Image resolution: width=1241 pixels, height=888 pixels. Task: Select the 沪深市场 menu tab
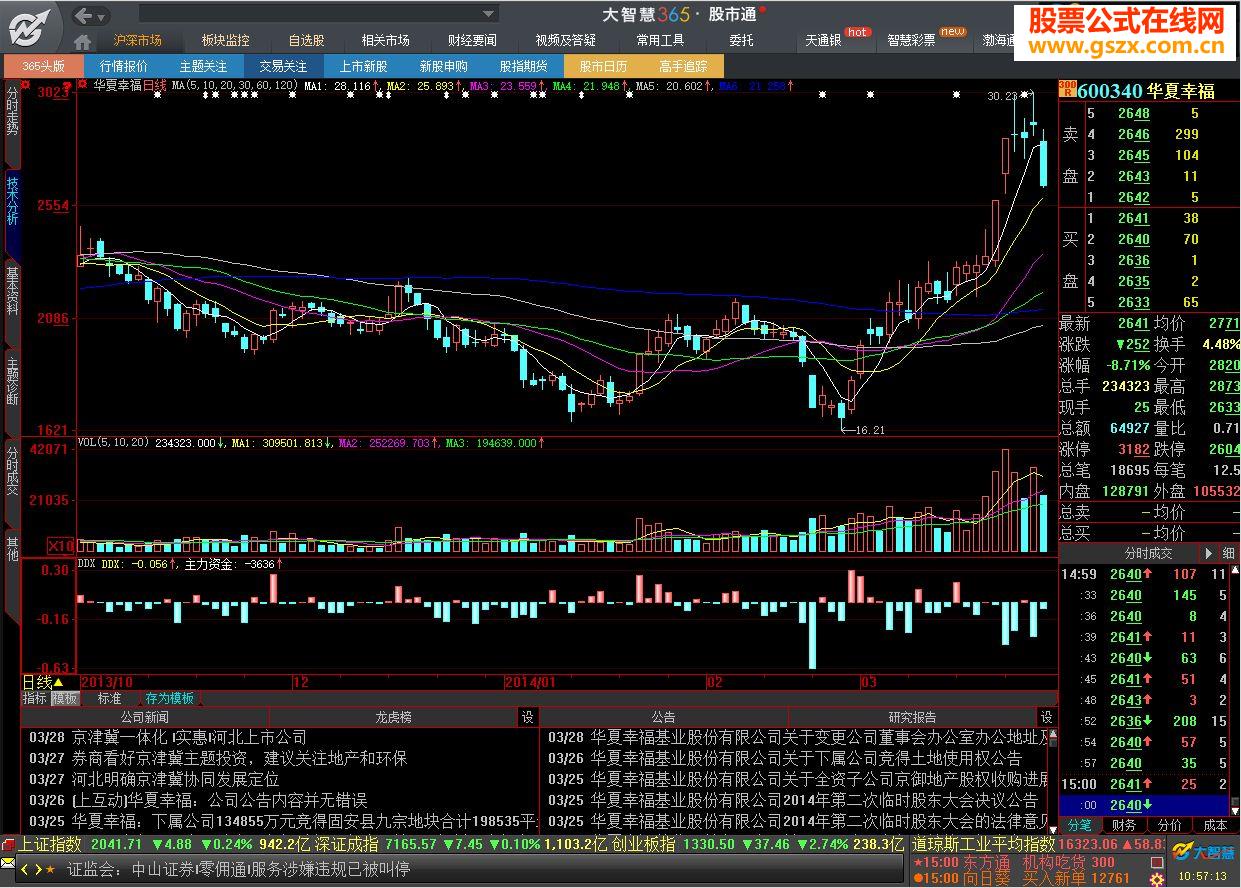138,41
